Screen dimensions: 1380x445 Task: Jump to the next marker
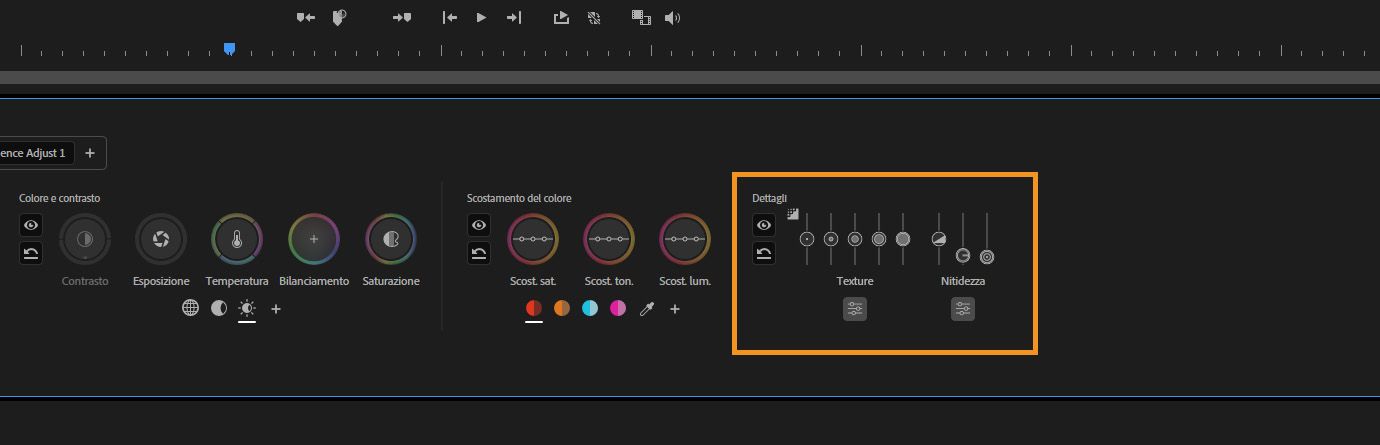(402, 18)
